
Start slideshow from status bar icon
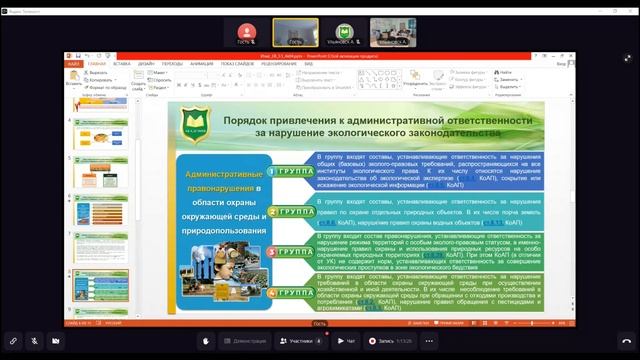click(506, 323)
